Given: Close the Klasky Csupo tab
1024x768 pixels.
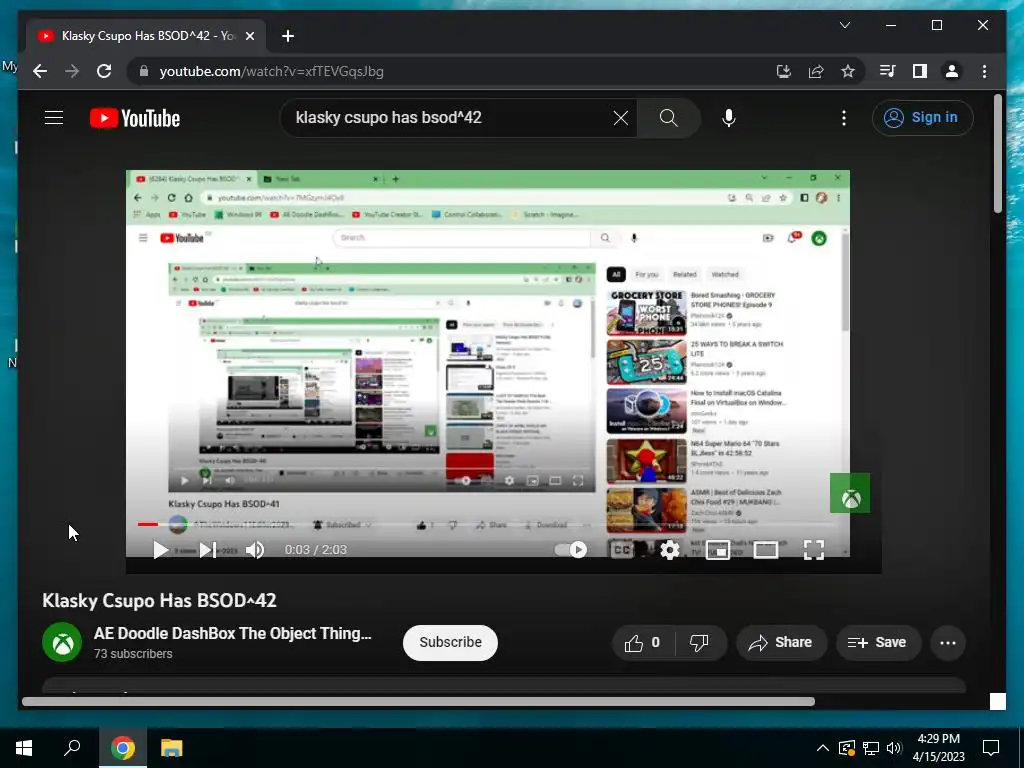Looking at the screenshot, I should (249, 36).
